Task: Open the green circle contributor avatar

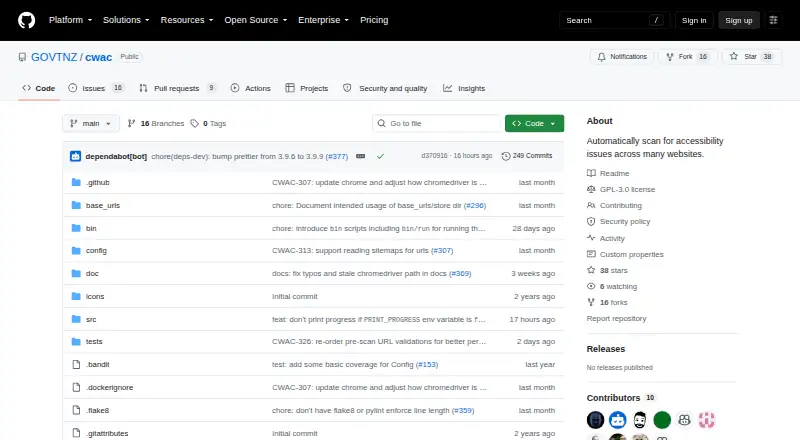Action: point(662,420)
